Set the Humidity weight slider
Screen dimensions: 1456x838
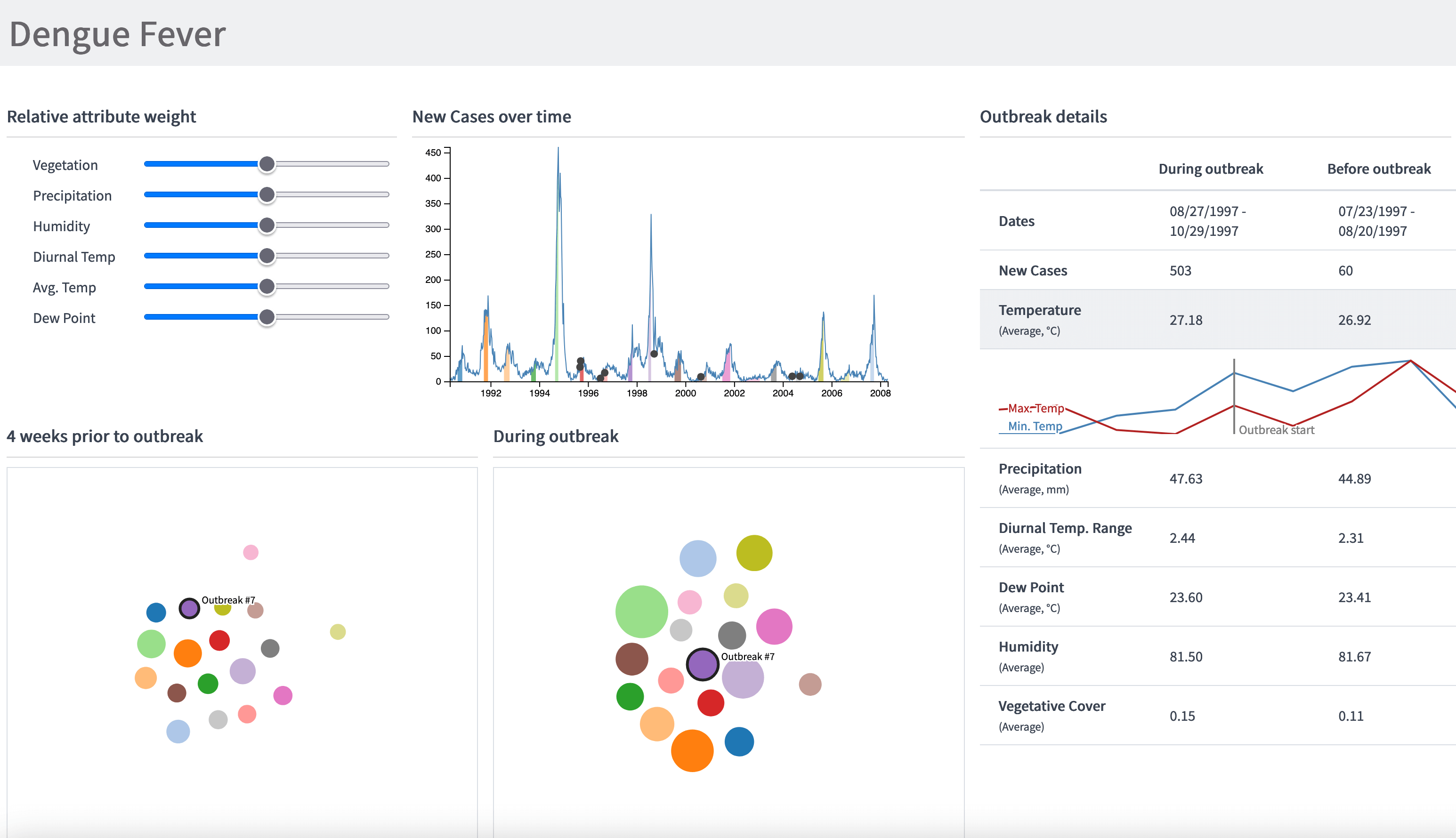point(267,225)
